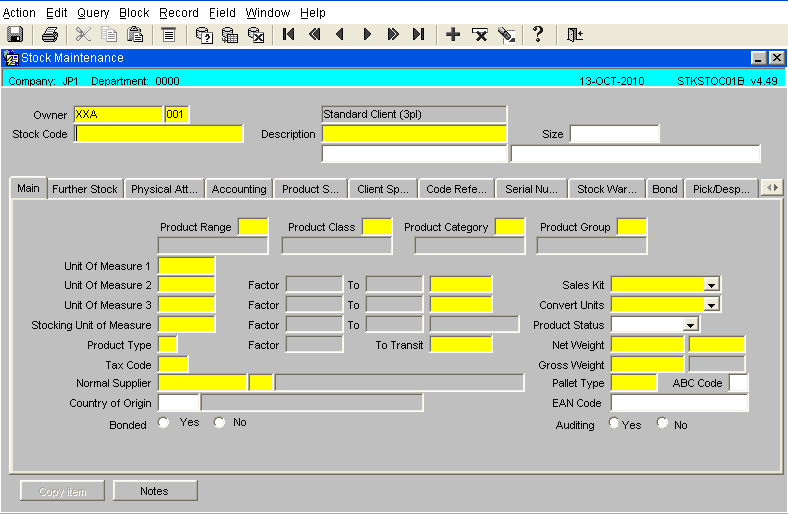Click the Enter Query icon

coord(204,35)
